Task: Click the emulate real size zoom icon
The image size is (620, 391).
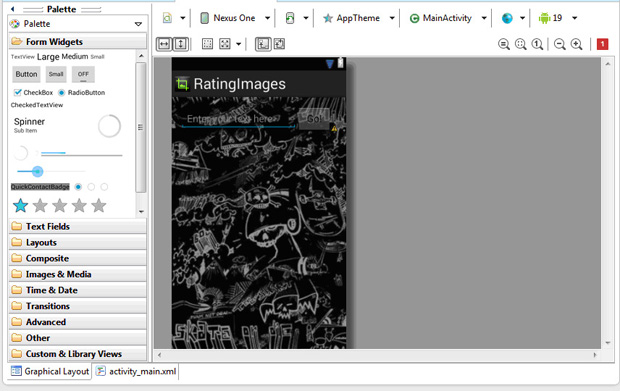Action: (x=503, y=44)
